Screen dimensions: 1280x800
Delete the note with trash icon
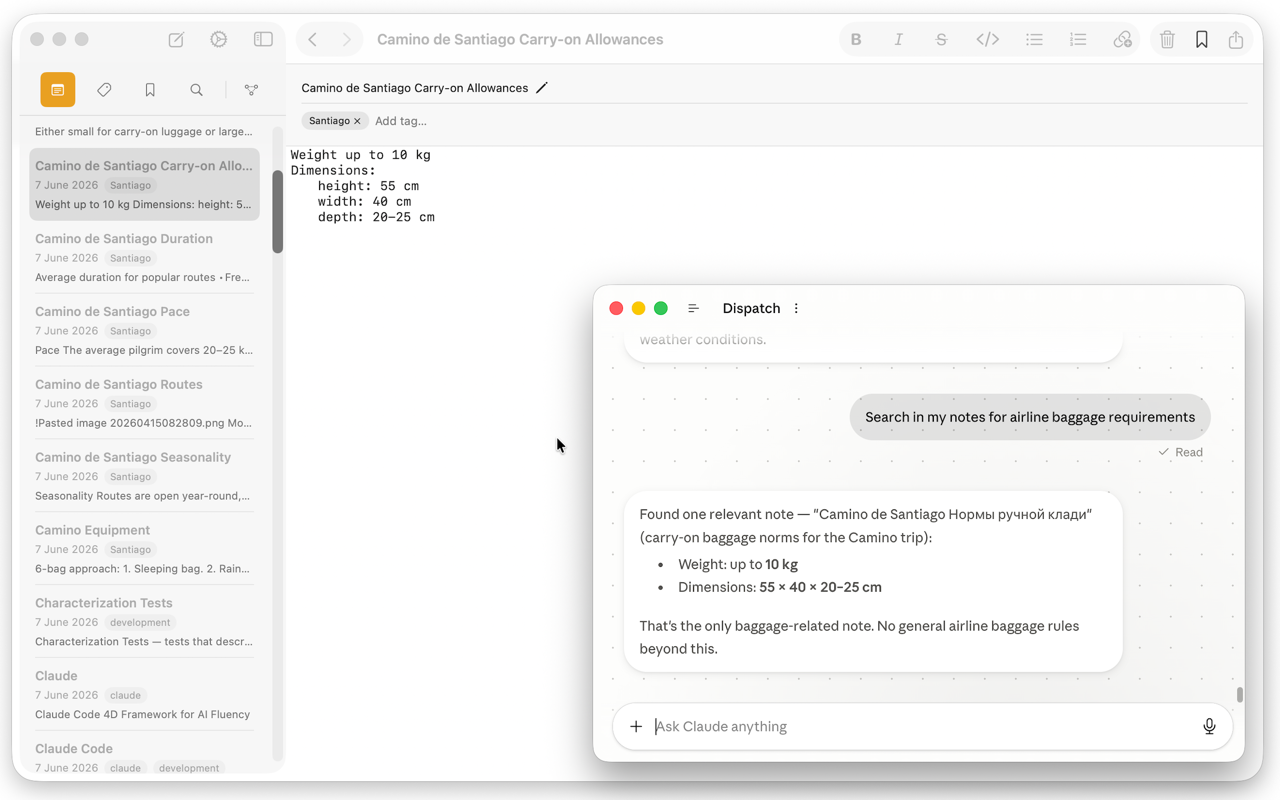pyautogui.click(x=1167, y=40)
